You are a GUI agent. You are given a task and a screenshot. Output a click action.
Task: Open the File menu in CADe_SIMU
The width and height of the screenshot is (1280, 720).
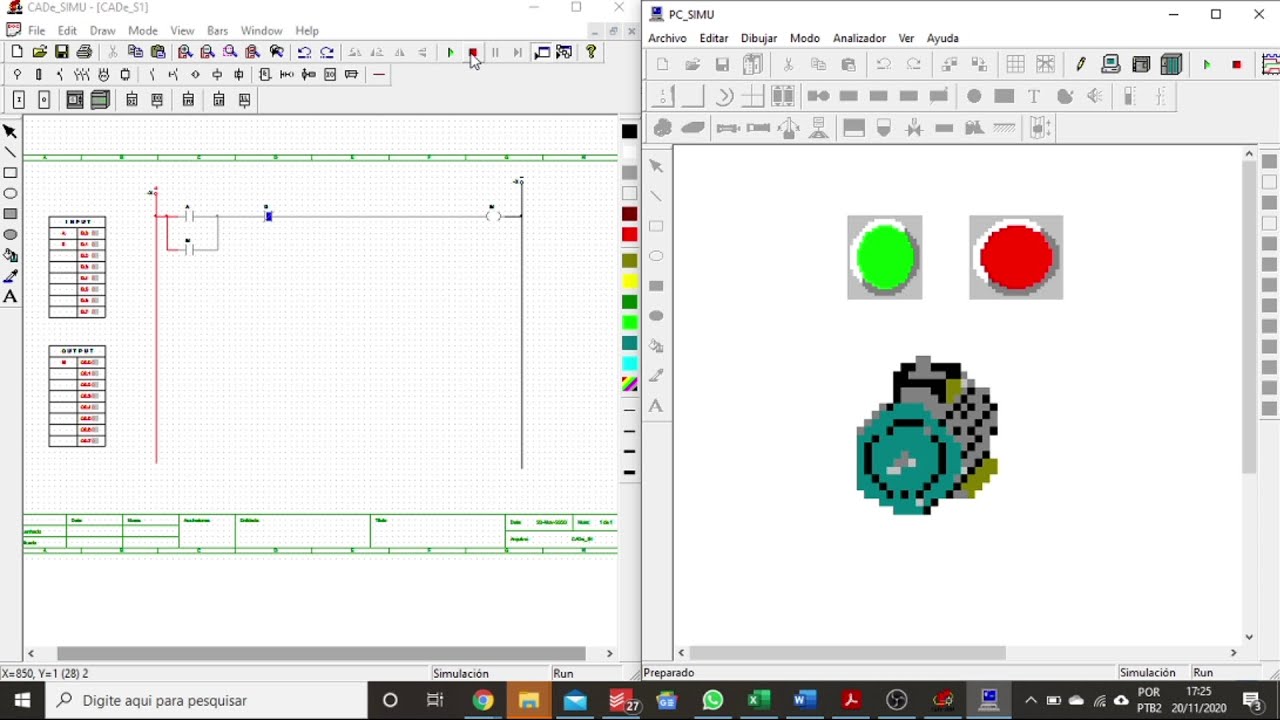point(36,31)
